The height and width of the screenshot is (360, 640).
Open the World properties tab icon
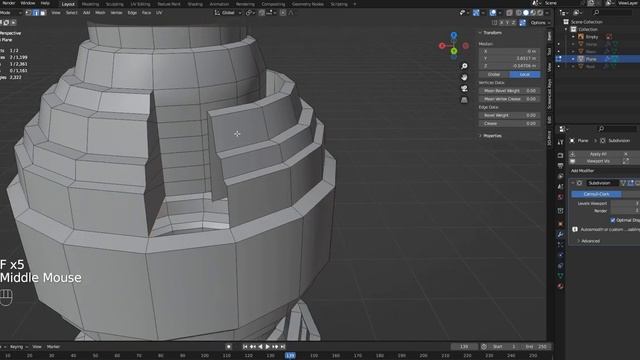click(x=560, y=197)
